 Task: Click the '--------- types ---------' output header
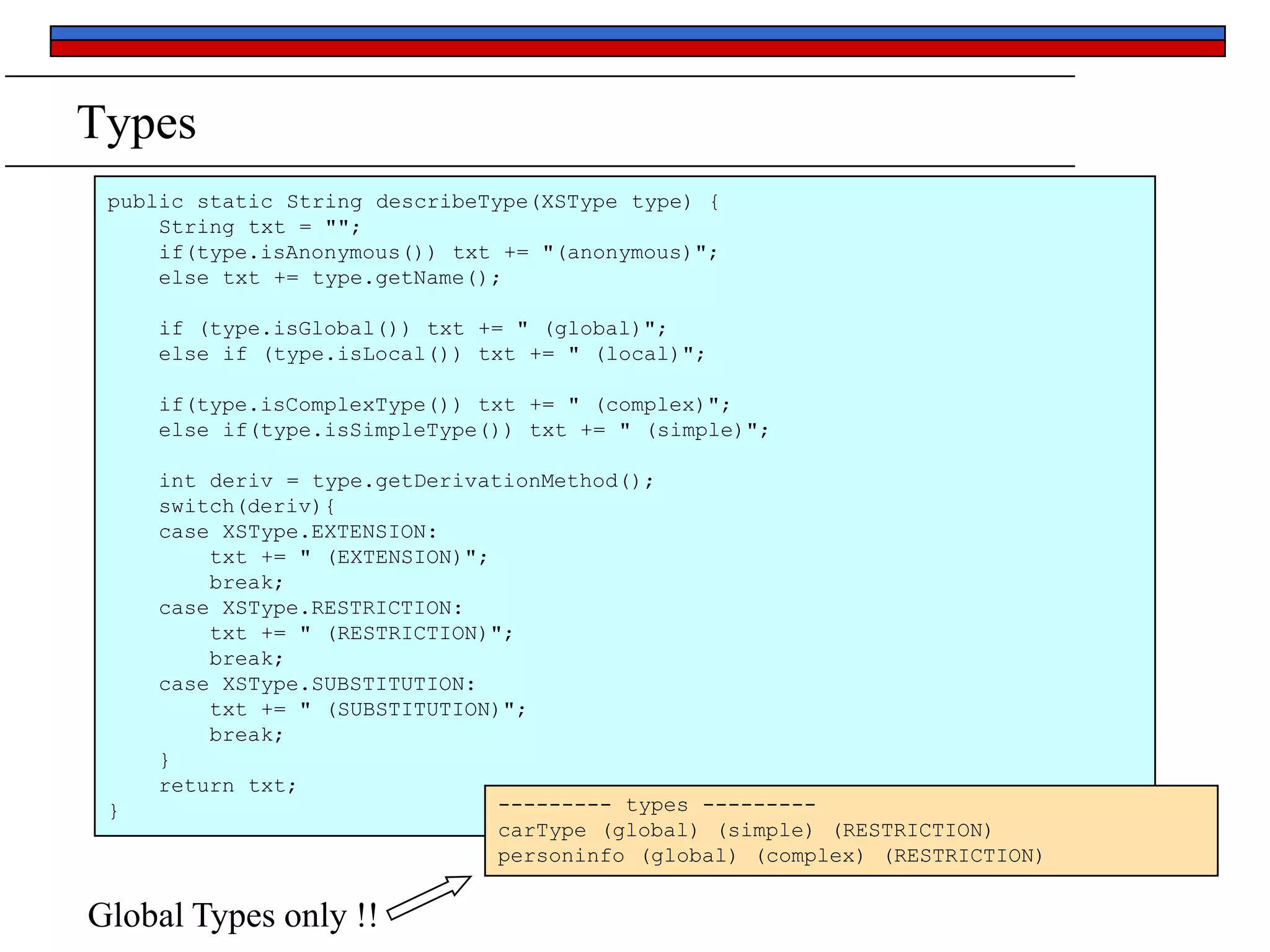point(657,805)
